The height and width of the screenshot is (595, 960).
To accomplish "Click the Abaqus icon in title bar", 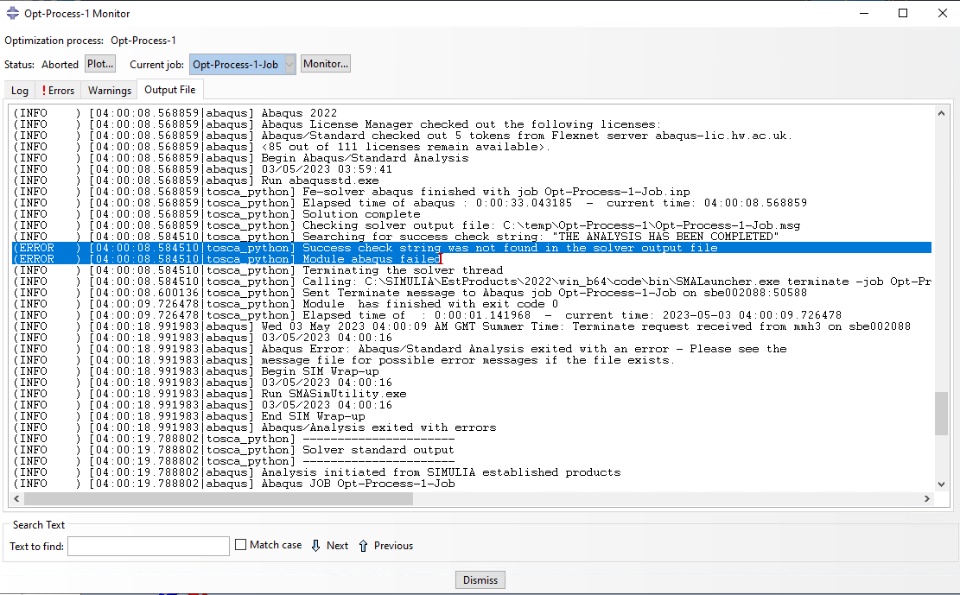I will (12, 13).
